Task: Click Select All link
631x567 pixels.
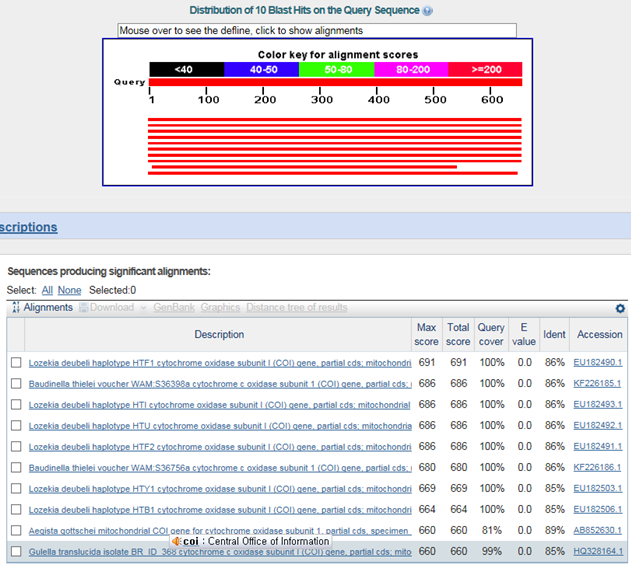Action: [47, 290]
